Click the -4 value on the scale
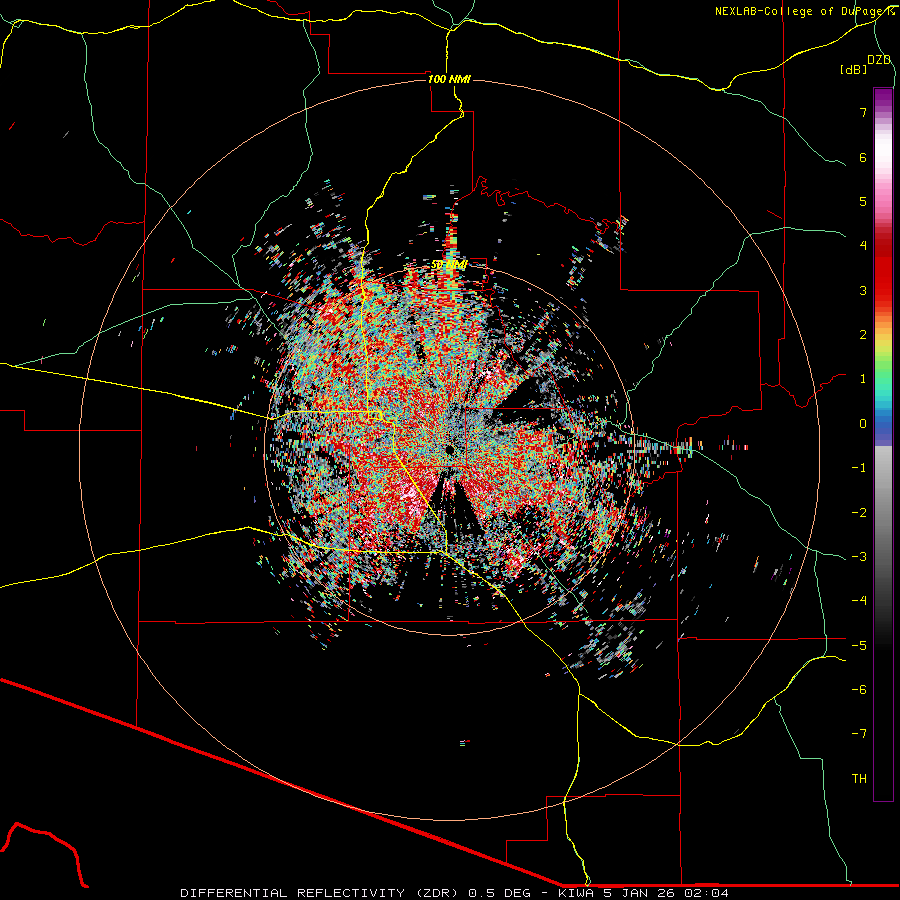Image resolution: width=900 pixels, height=900 pixels. coord(859,601)
